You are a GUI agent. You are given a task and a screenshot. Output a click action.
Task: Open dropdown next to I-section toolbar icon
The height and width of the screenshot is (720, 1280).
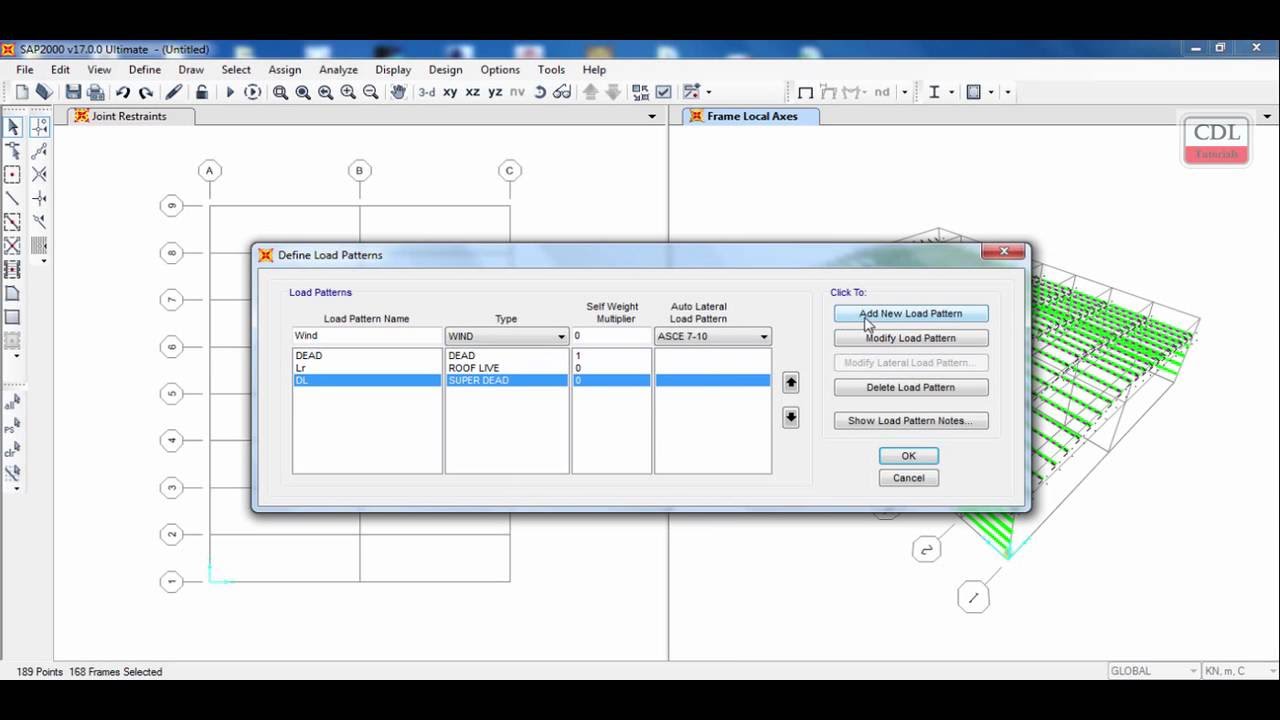(951, 92)
